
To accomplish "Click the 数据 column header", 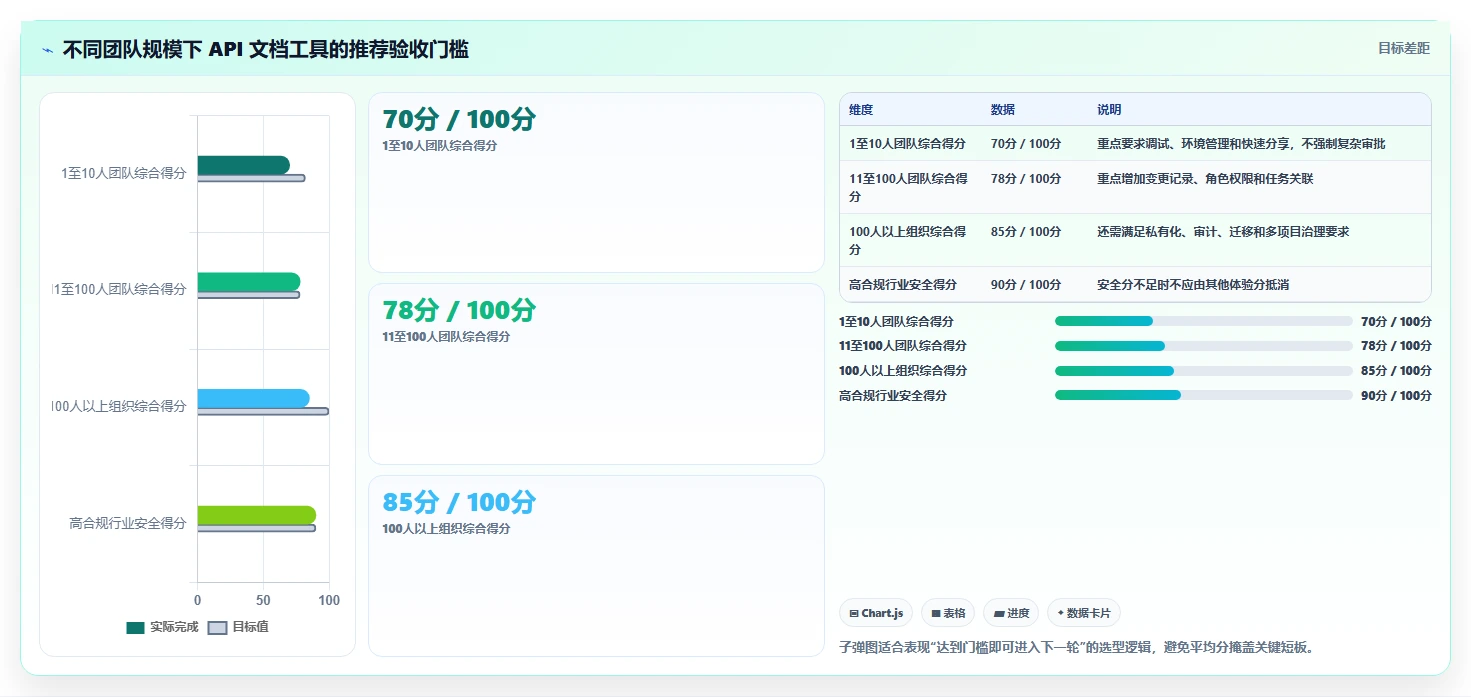I will coord(1003,110).
